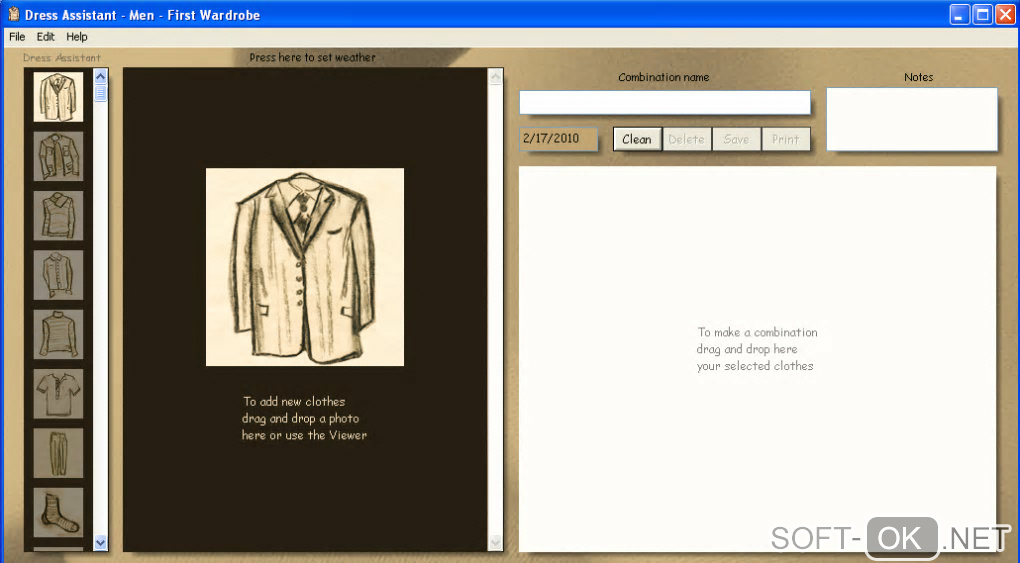Choose the collared sweater category icon
Image resolution: width=1020 pixels, height=563 pixels.
59,215
